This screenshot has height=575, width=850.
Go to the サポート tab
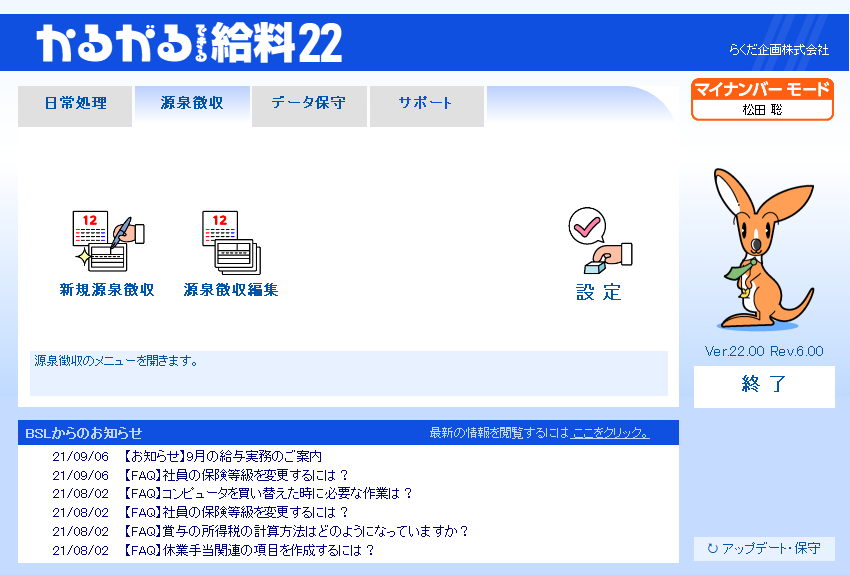click(x=427, y=106)
